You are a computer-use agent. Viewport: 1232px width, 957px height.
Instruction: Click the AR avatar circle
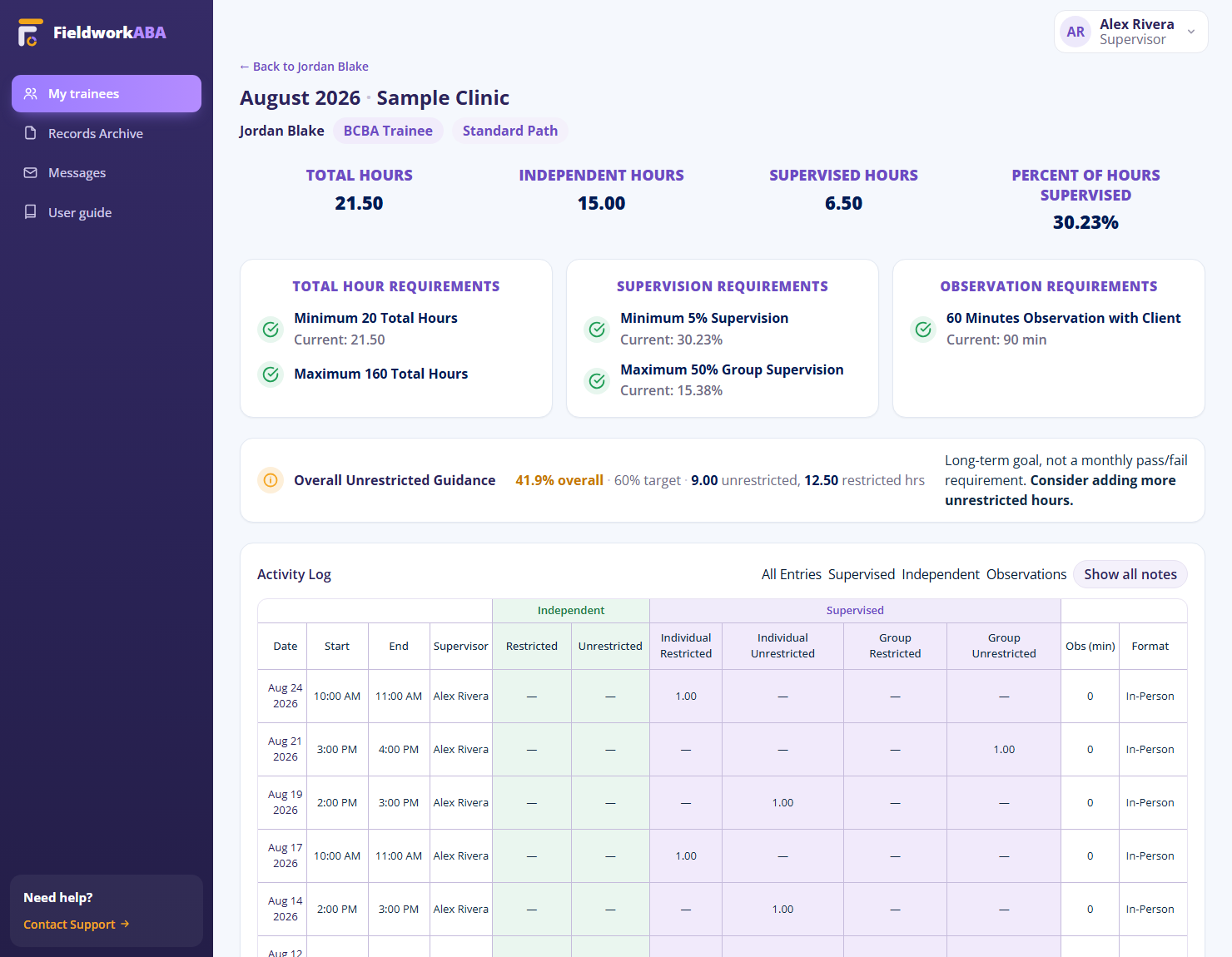(x=1076, y=32)
